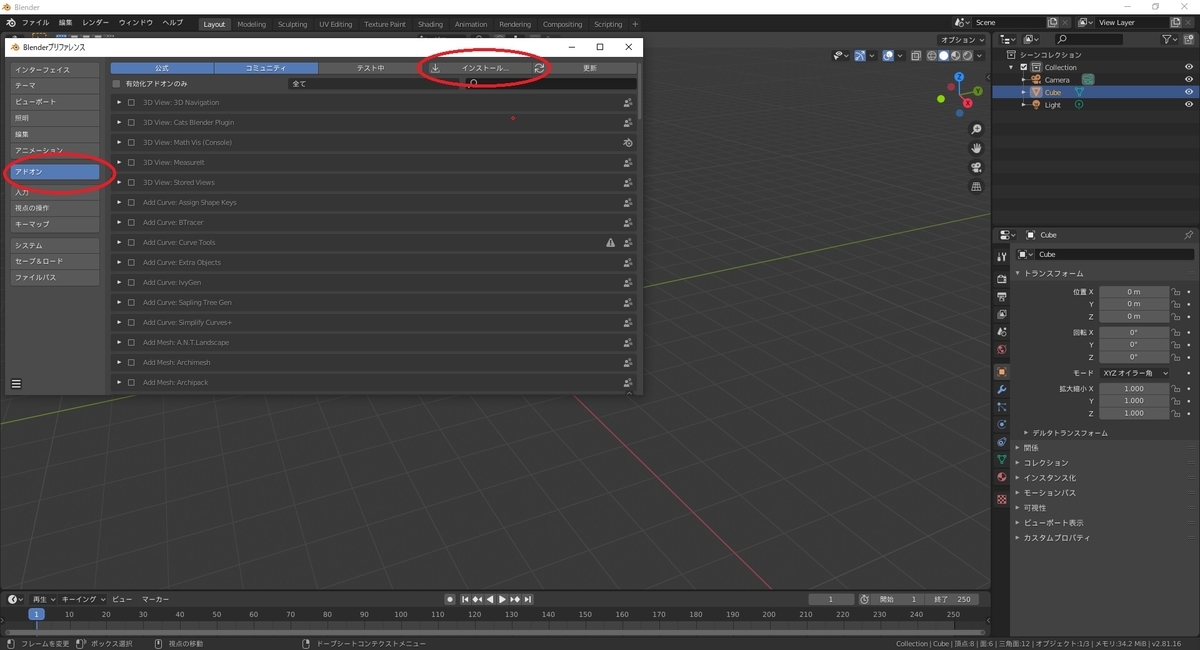Image resolution: width=1200 pixels, height=650 pixels.
Task: Open the Render properties tab icon
Action: click(1001, 278)
